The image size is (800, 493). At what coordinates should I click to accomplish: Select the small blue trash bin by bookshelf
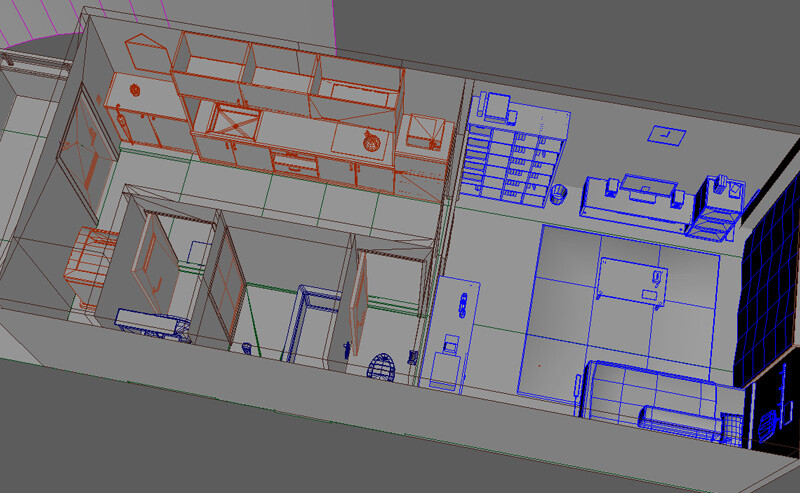559,192
